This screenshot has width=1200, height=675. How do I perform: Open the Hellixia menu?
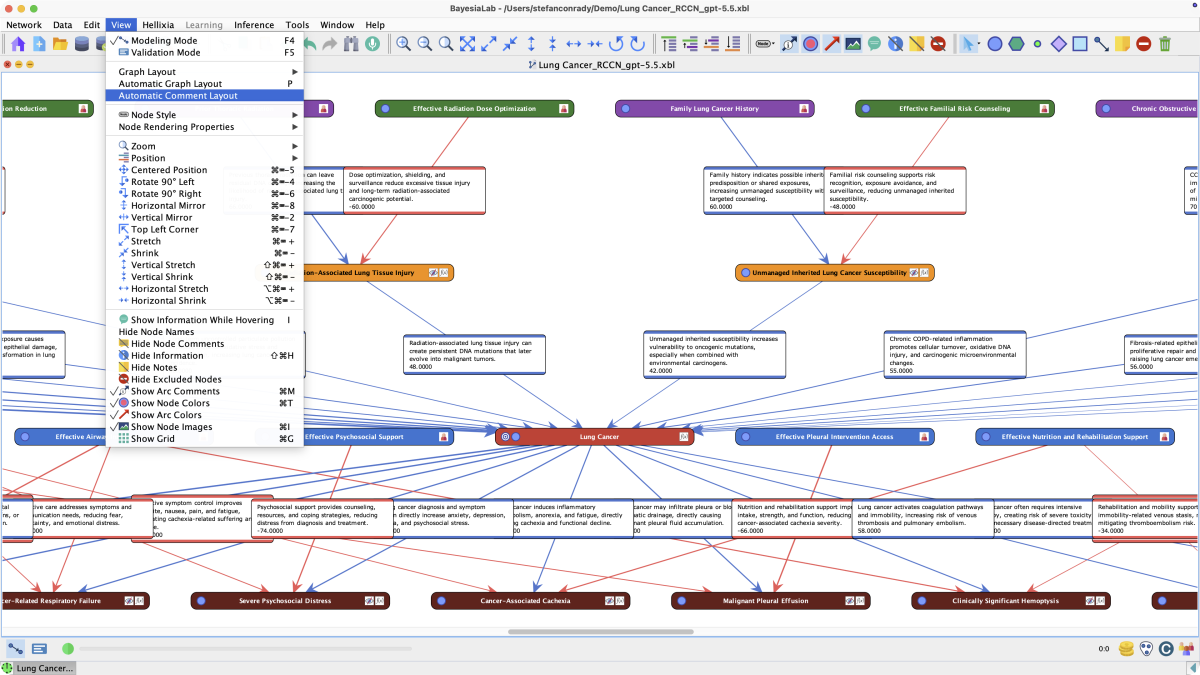(158, 25)
